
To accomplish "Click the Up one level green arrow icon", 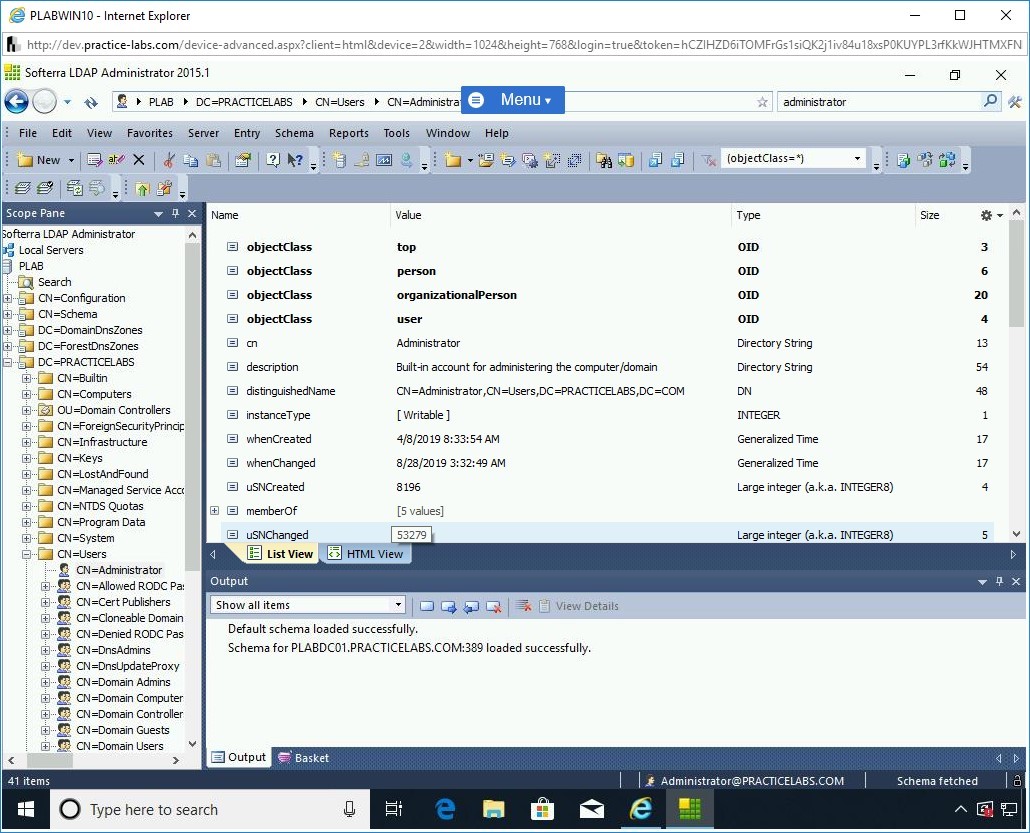I will click(142, 188).
